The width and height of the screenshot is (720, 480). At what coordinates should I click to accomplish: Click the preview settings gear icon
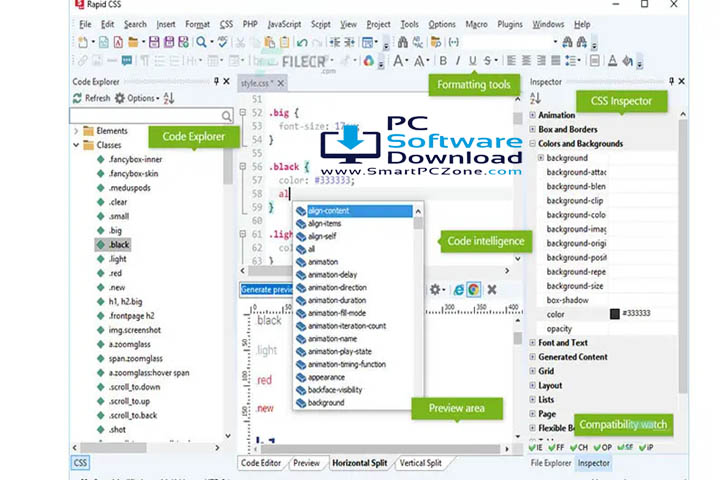(435, 289)
